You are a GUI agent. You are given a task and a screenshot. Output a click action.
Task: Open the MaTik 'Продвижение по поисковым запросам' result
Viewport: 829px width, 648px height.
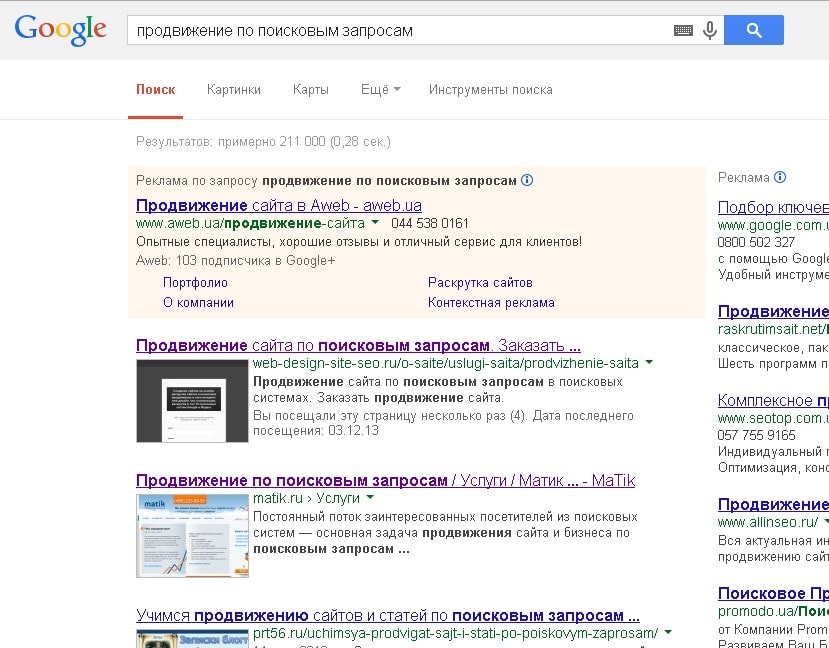385,480
